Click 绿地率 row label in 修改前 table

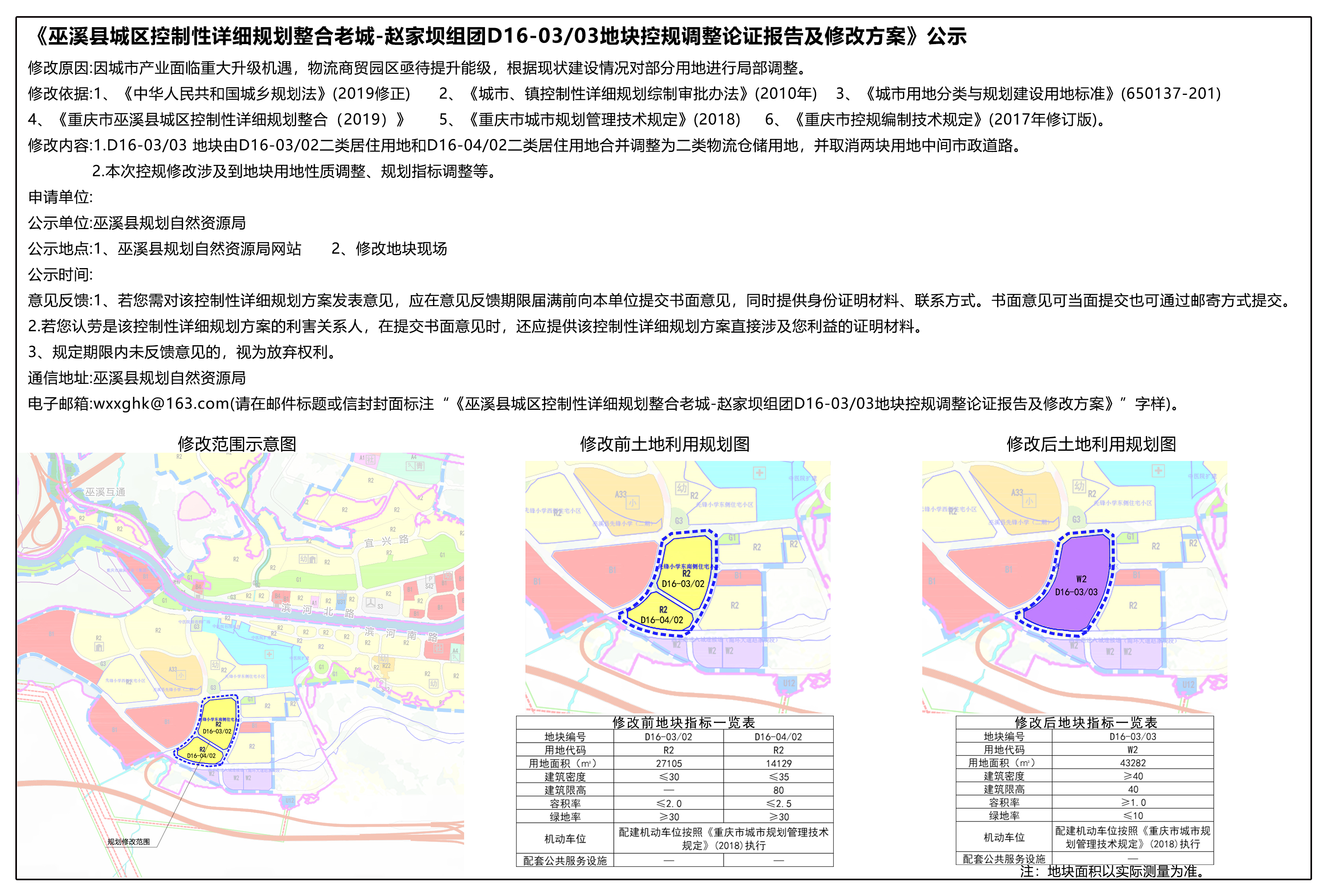point(565,817)
